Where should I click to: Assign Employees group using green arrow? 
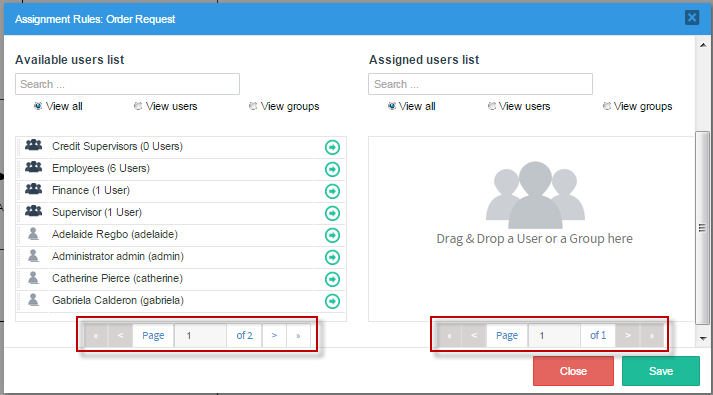point(332,169)
